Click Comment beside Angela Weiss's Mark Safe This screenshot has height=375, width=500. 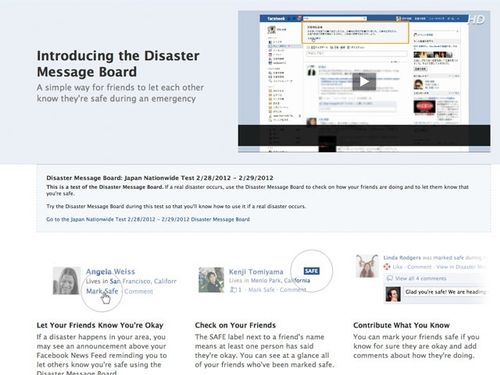139,291
